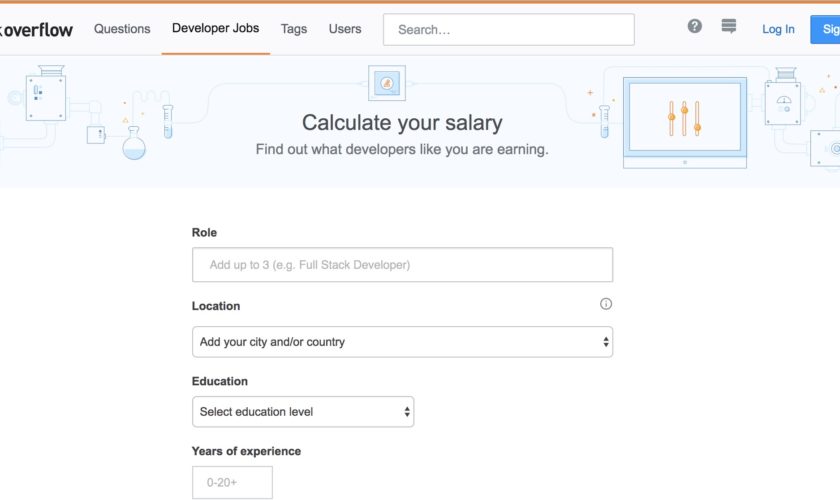Screen dimensions: 840x500
Task: Click the gauge machine illustration at right
Action: pos(783,101)
